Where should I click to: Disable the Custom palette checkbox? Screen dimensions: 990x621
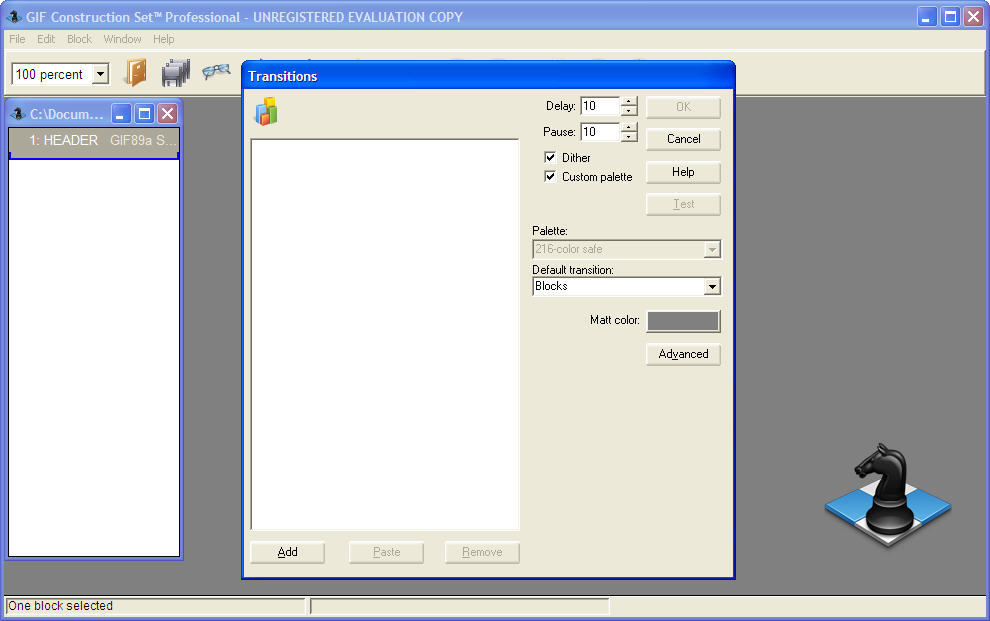[x=549, y=176]
